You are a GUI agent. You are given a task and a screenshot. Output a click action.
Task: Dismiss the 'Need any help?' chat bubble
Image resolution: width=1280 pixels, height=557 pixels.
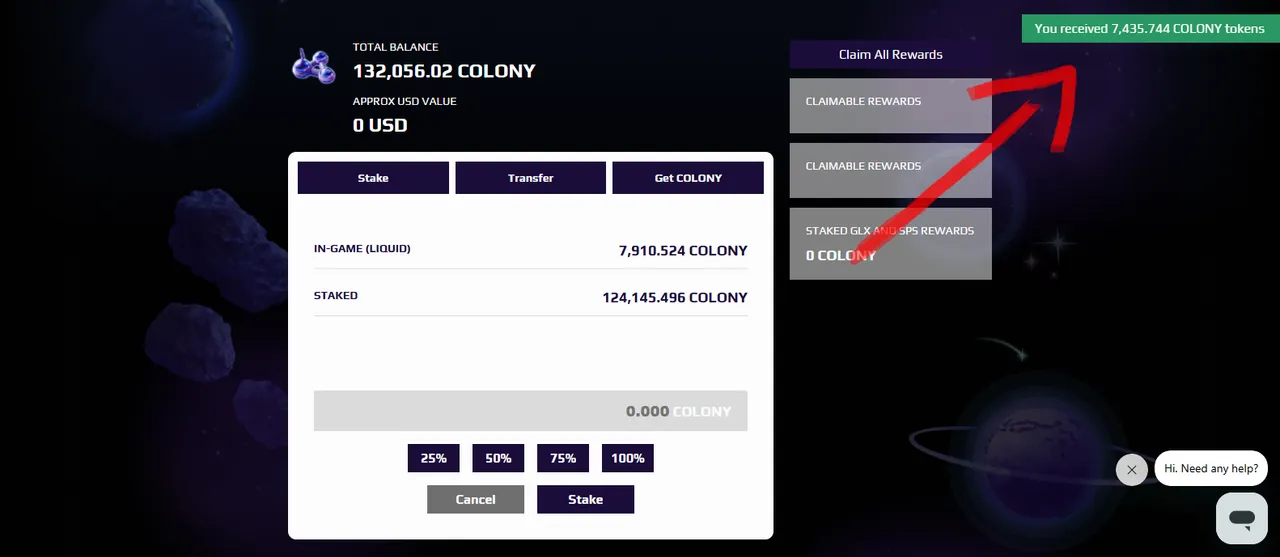point(1131,469)
